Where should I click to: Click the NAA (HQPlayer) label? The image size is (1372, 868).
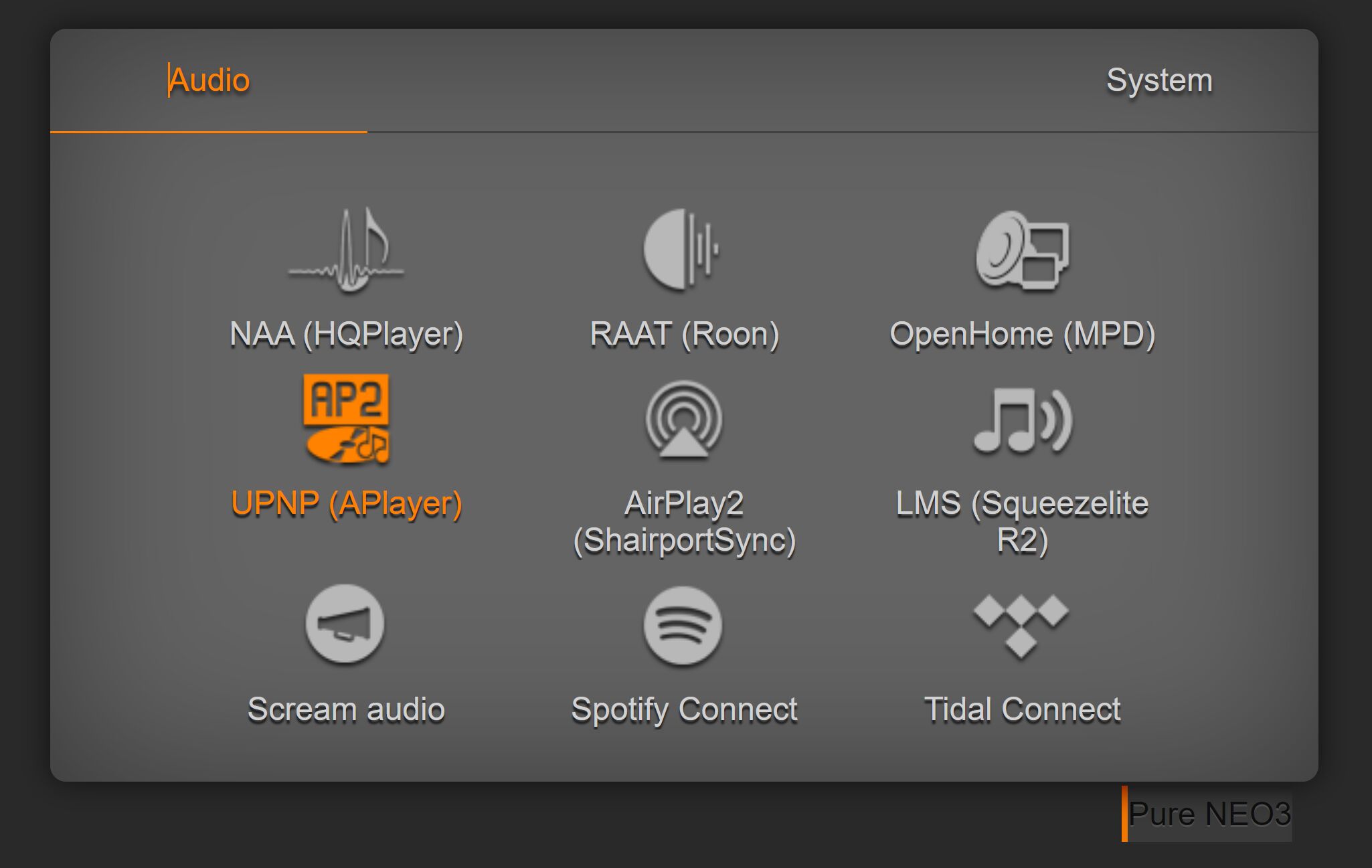346,334
